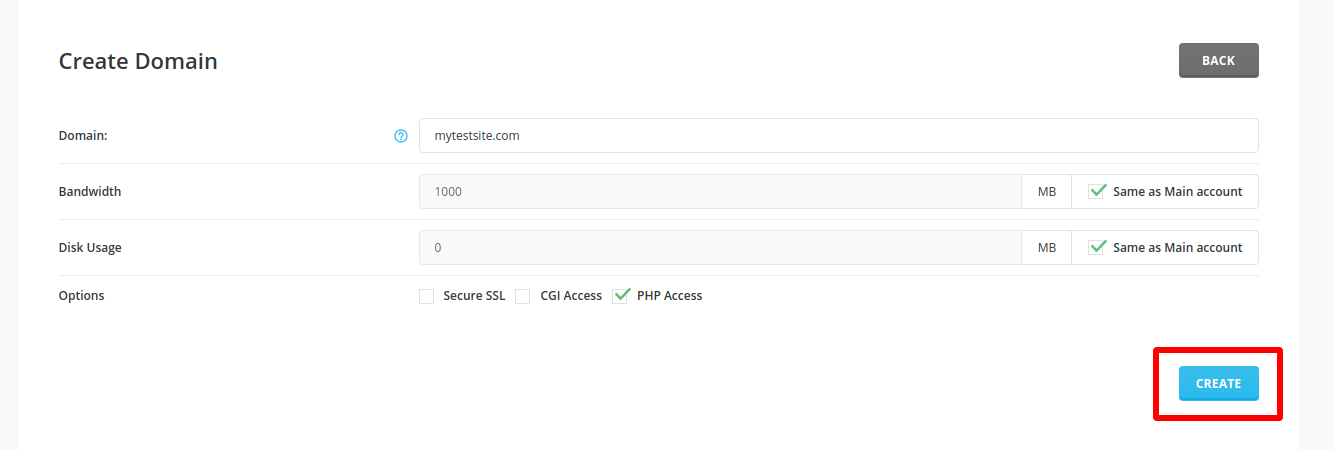Click the 'Domain:' row label

coord(83,136)
